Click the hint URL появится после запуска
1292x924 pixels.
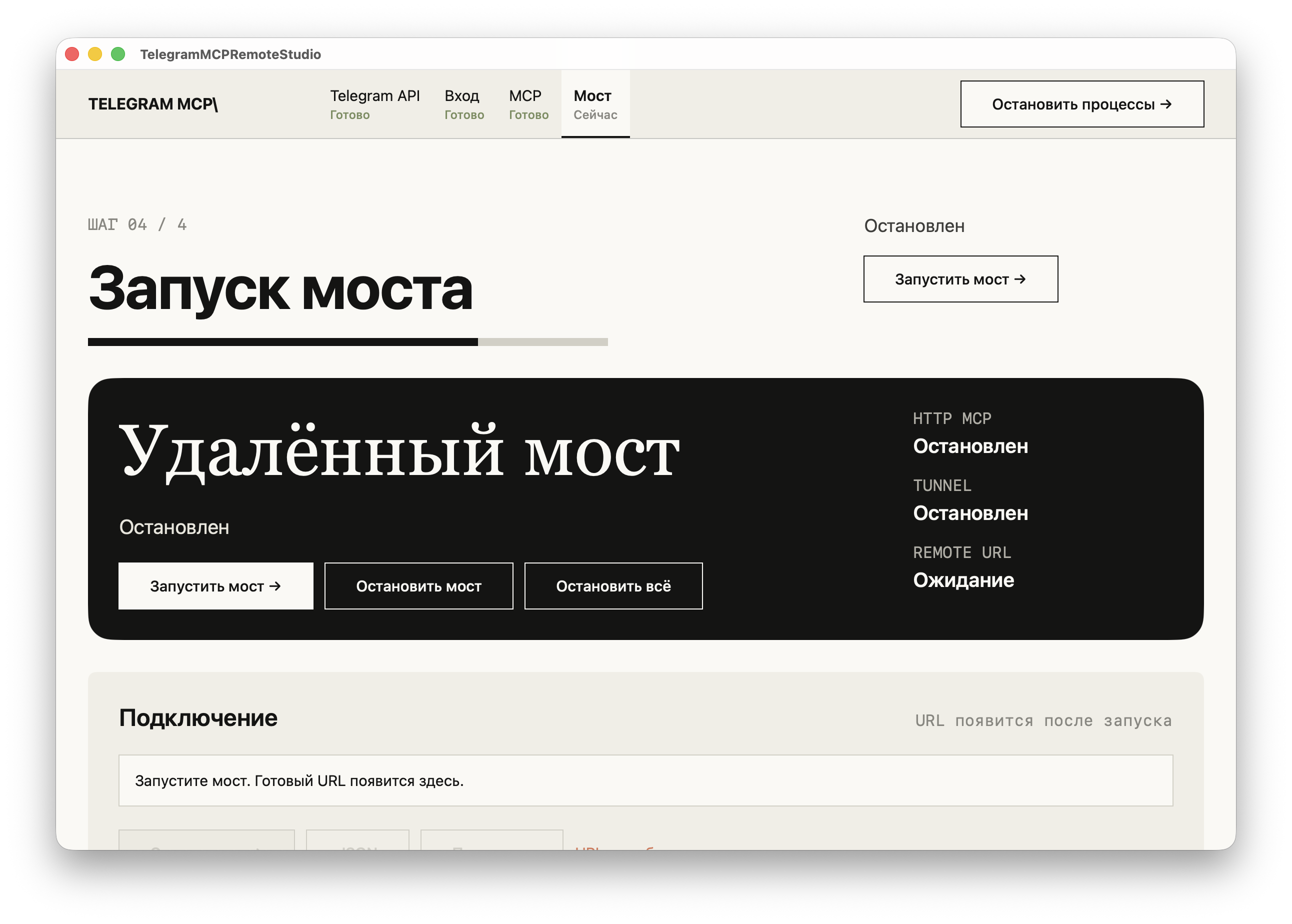pos(1043,720)
